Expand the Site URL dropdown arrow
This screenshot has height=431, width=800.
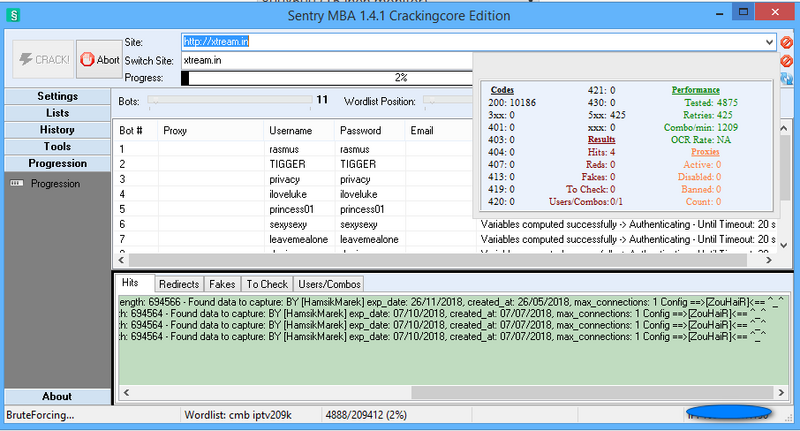pyautogui.click(x=769, y=42)
